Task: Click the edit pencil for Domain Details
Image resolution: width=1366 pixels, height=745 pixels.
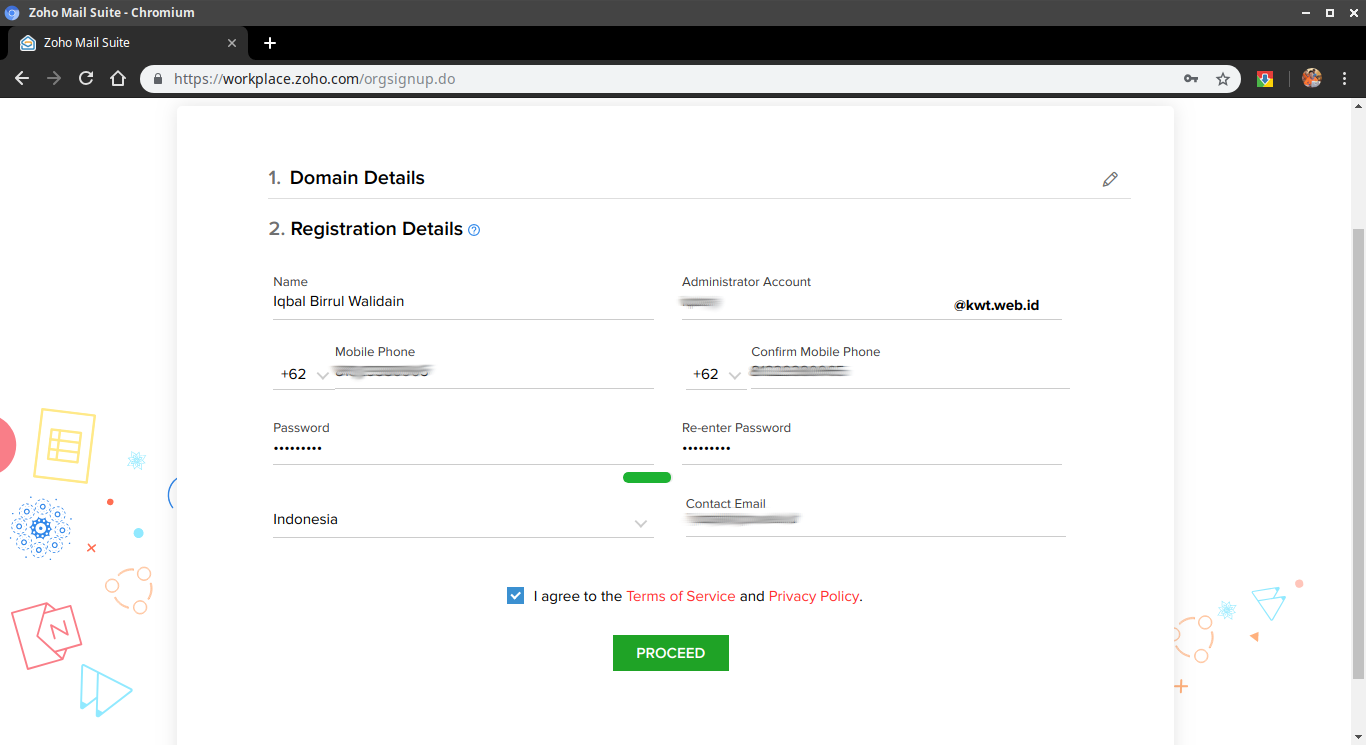Action: (1110, 179)
